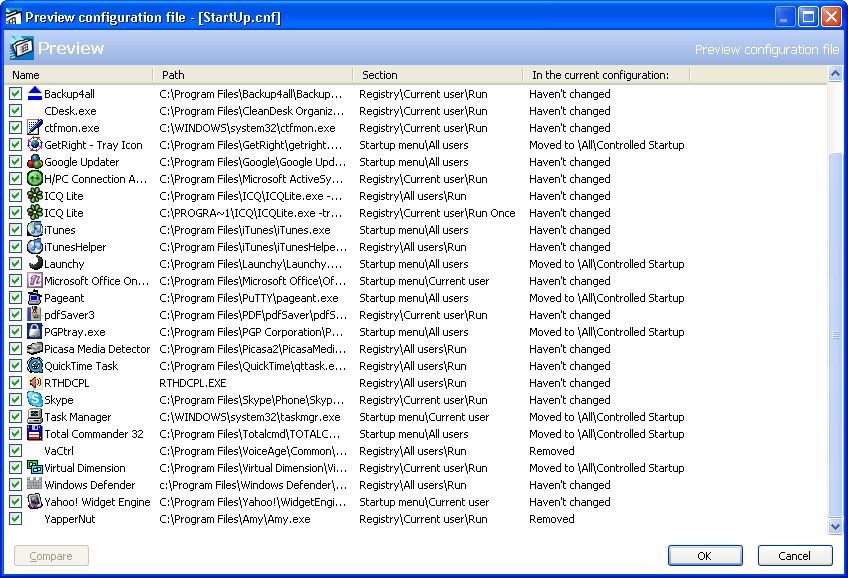This screenshot has width=848, height=578.
Task: Sort by the Name column header
Action: pos(79,75)
